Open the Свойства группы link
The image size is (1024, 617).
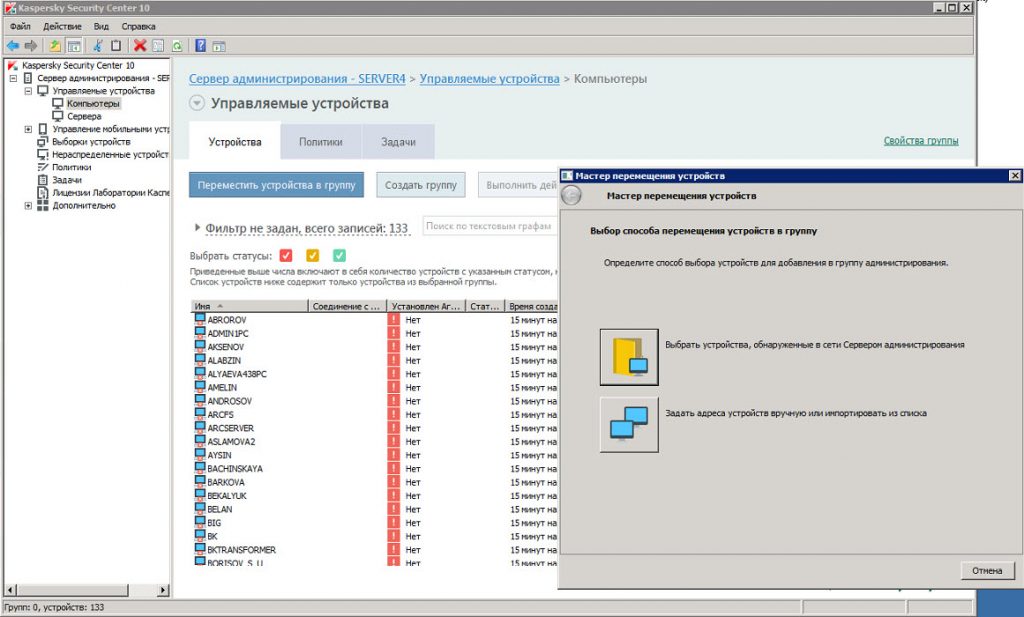[921, 142]
